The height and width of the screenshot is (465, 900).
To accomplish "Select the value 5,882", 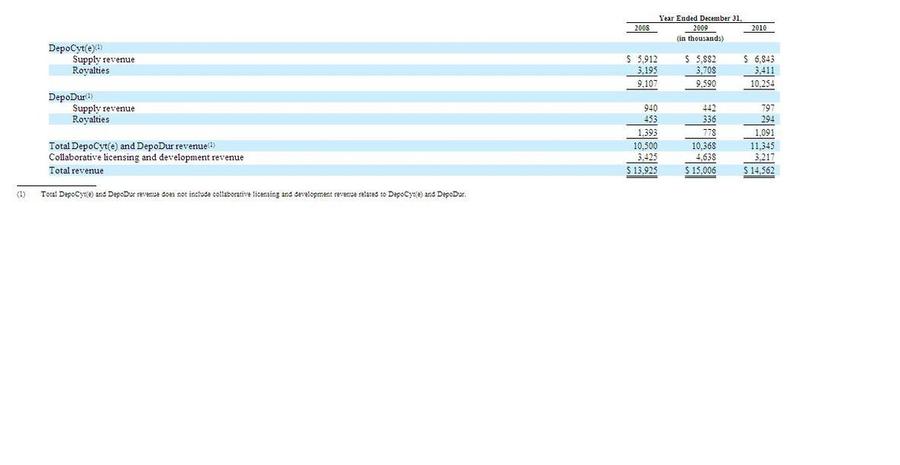I will (705, 59).
